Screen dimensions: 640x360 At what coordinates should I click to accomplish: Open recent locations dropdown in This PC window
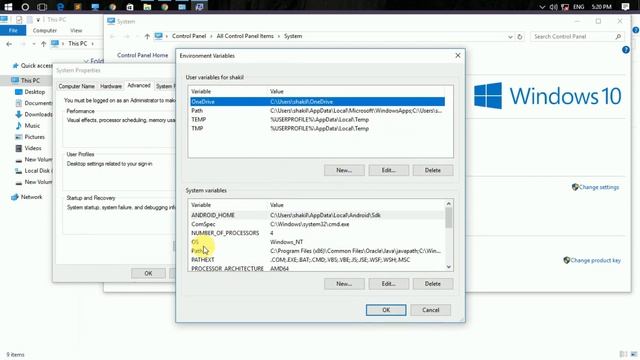pos(34,44)
